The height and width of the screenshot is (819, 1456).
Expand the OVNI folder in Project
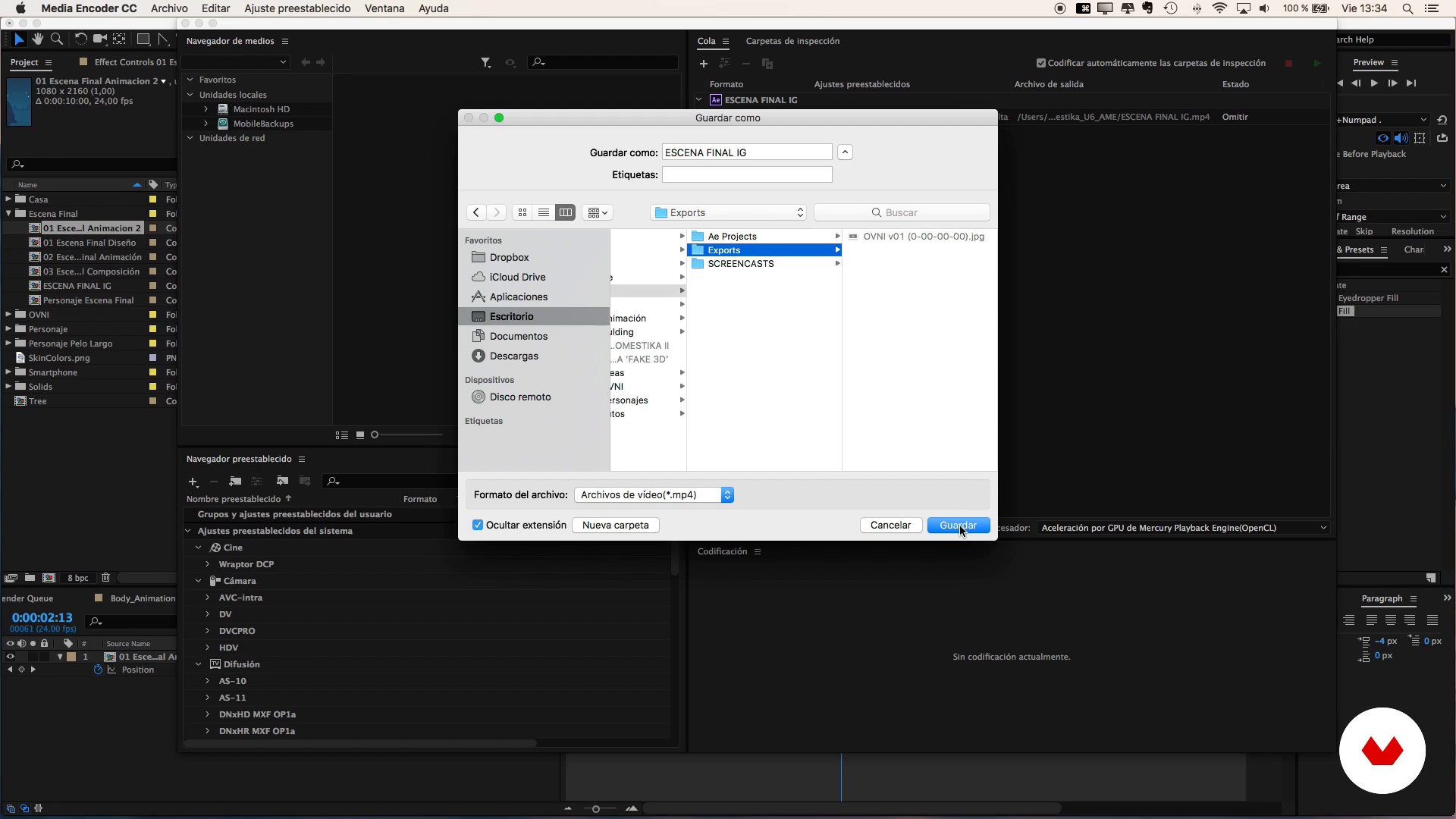(x=8, y=315)
